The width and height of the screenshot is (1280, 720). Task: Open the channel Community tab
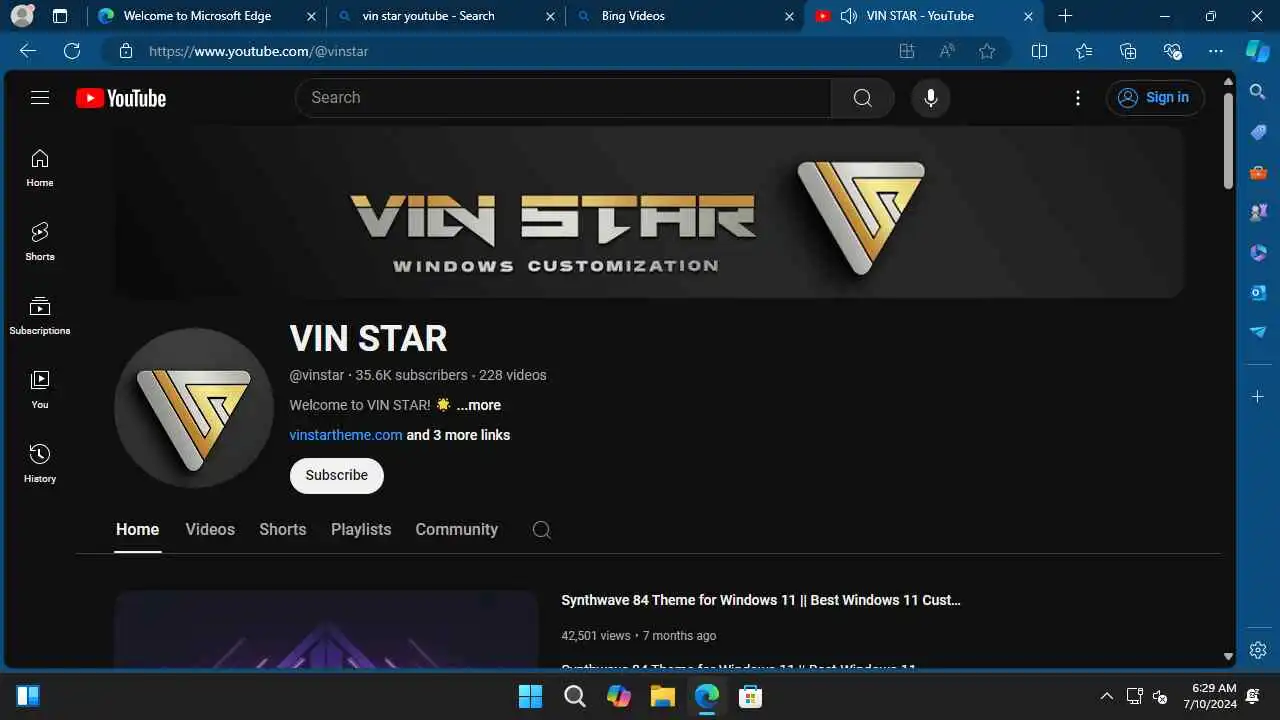click(x=457, y=530)
